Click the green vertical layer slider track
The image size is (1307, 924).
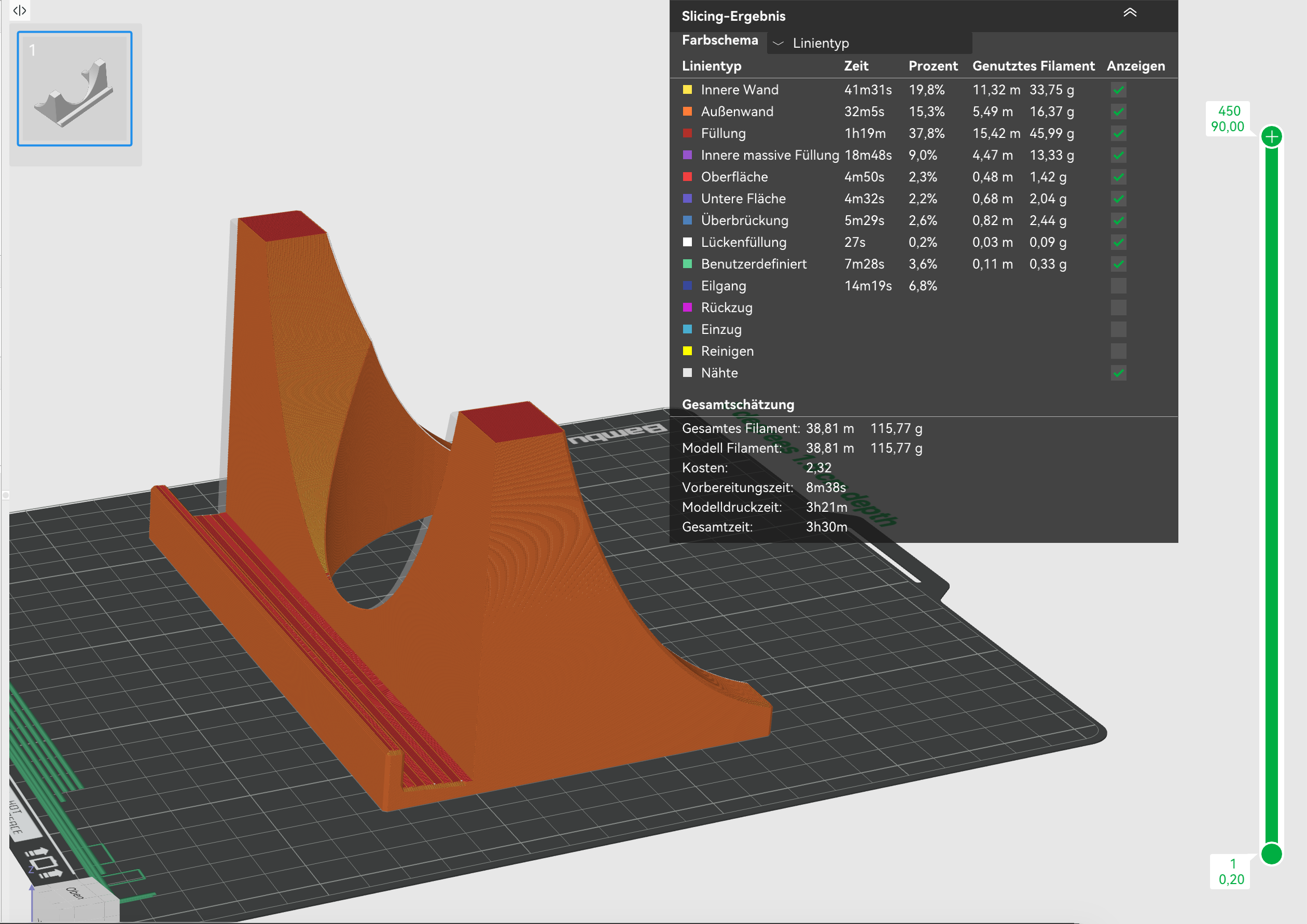[1271, 495]
